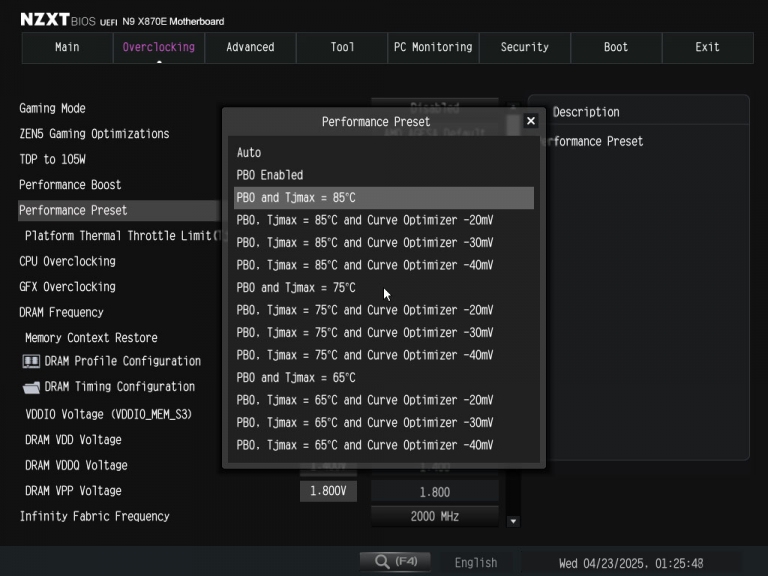
Task: Switch to the Boot tab
Action: click(616, 48)
